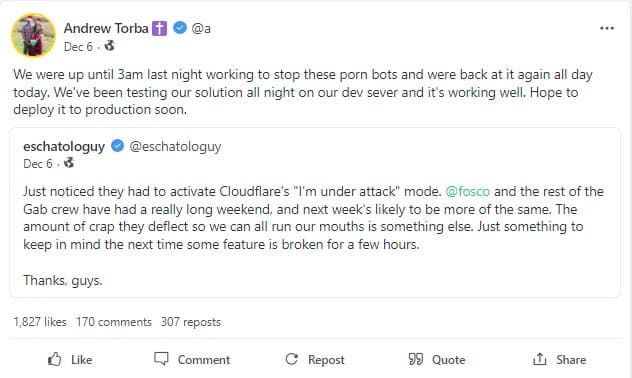Image resolution: width=632 pixels, height=378 pixels.
Task: Open the @fosco mention link
Action: (468, 191)
